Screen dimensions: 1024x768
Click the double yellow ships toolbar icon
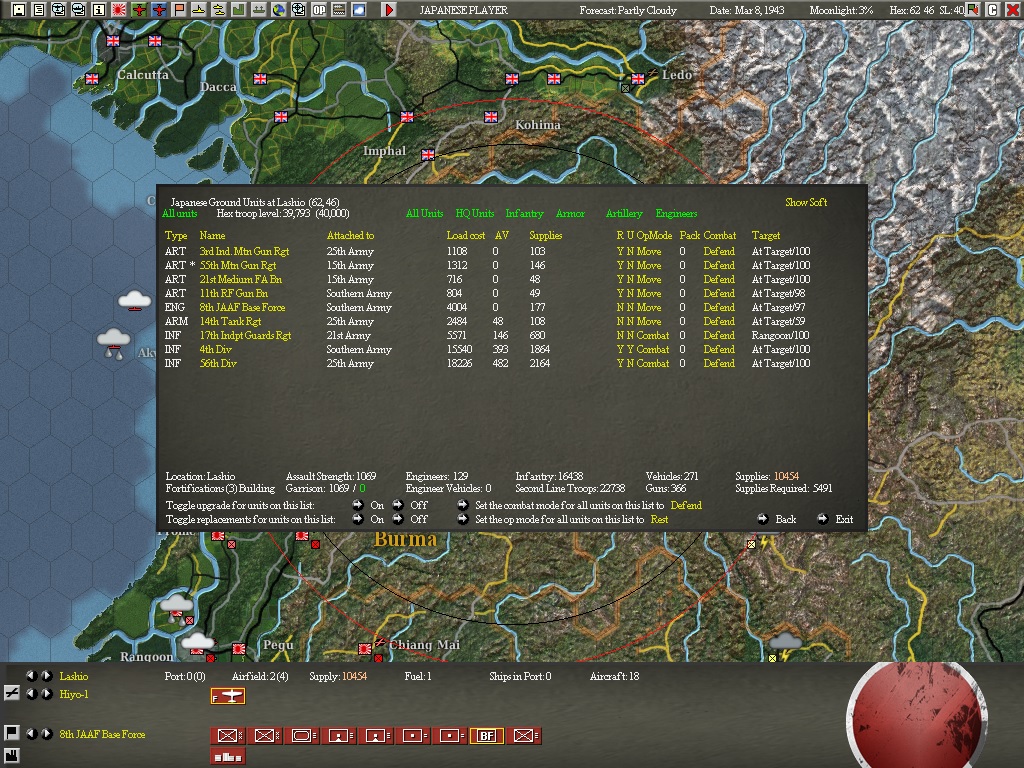pyautogui.click(x=219, y=10)
